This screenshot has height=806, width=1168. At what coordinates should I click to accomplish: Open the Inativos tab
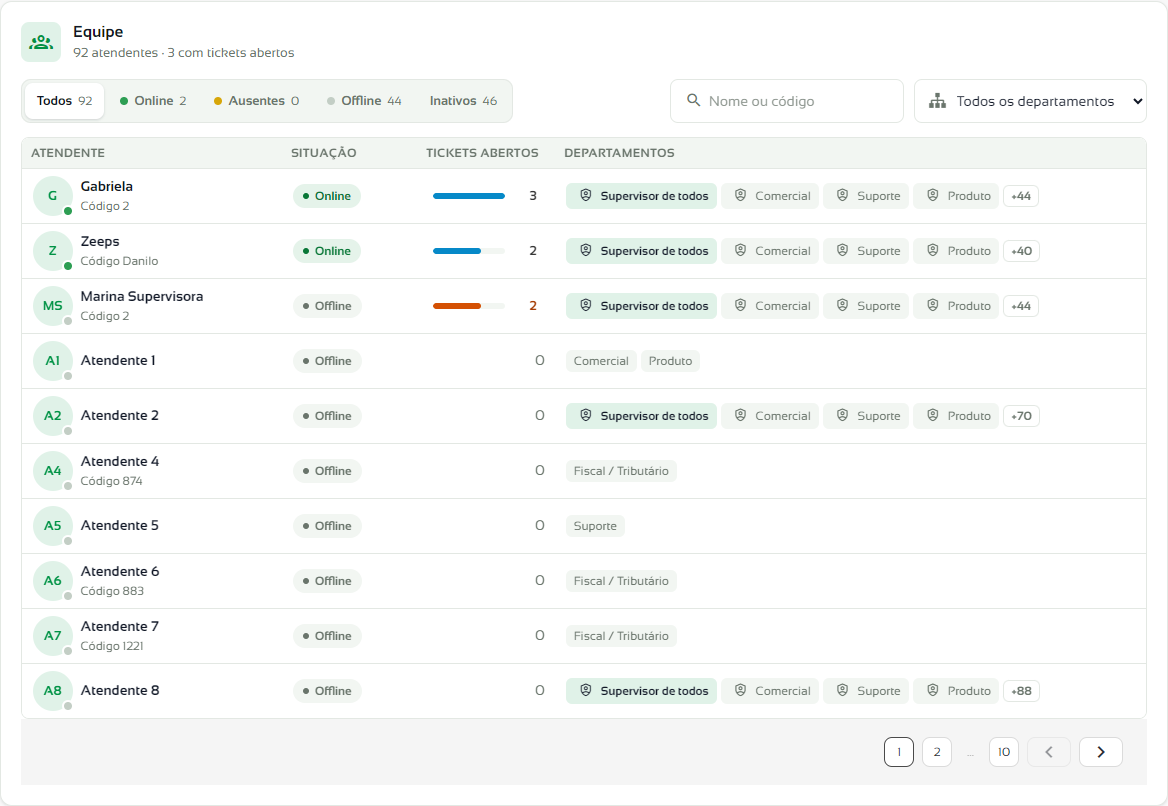[463, 101]
